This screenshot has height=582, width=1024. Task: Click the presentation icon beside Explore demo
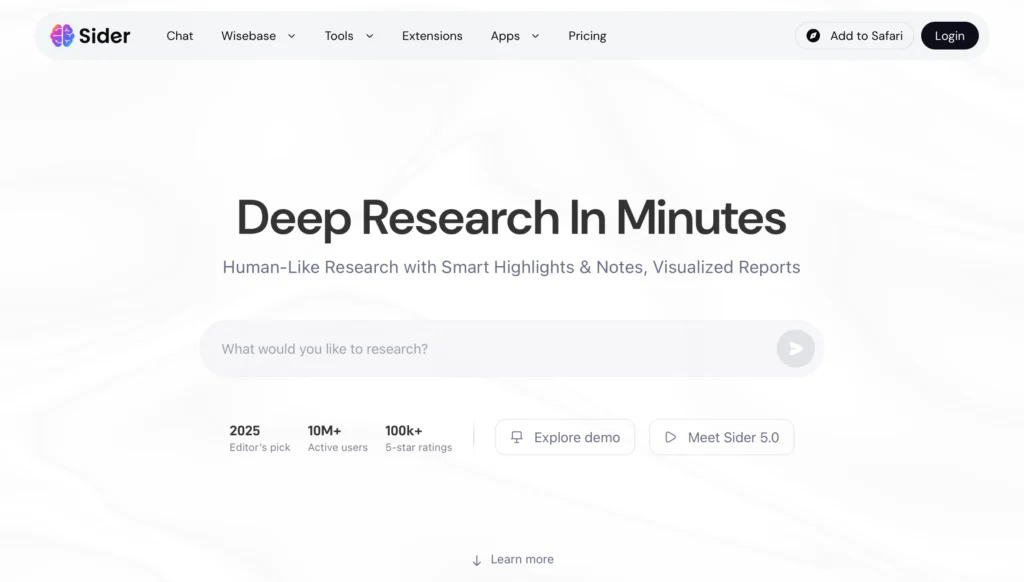[517, 437]
